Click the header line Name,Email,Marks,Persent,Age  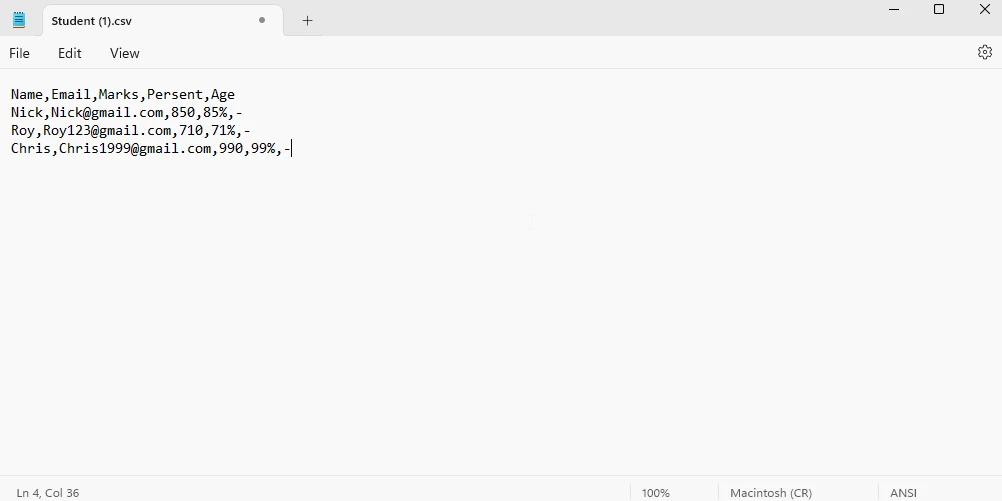pyautogui.click(x=123, y=95)
